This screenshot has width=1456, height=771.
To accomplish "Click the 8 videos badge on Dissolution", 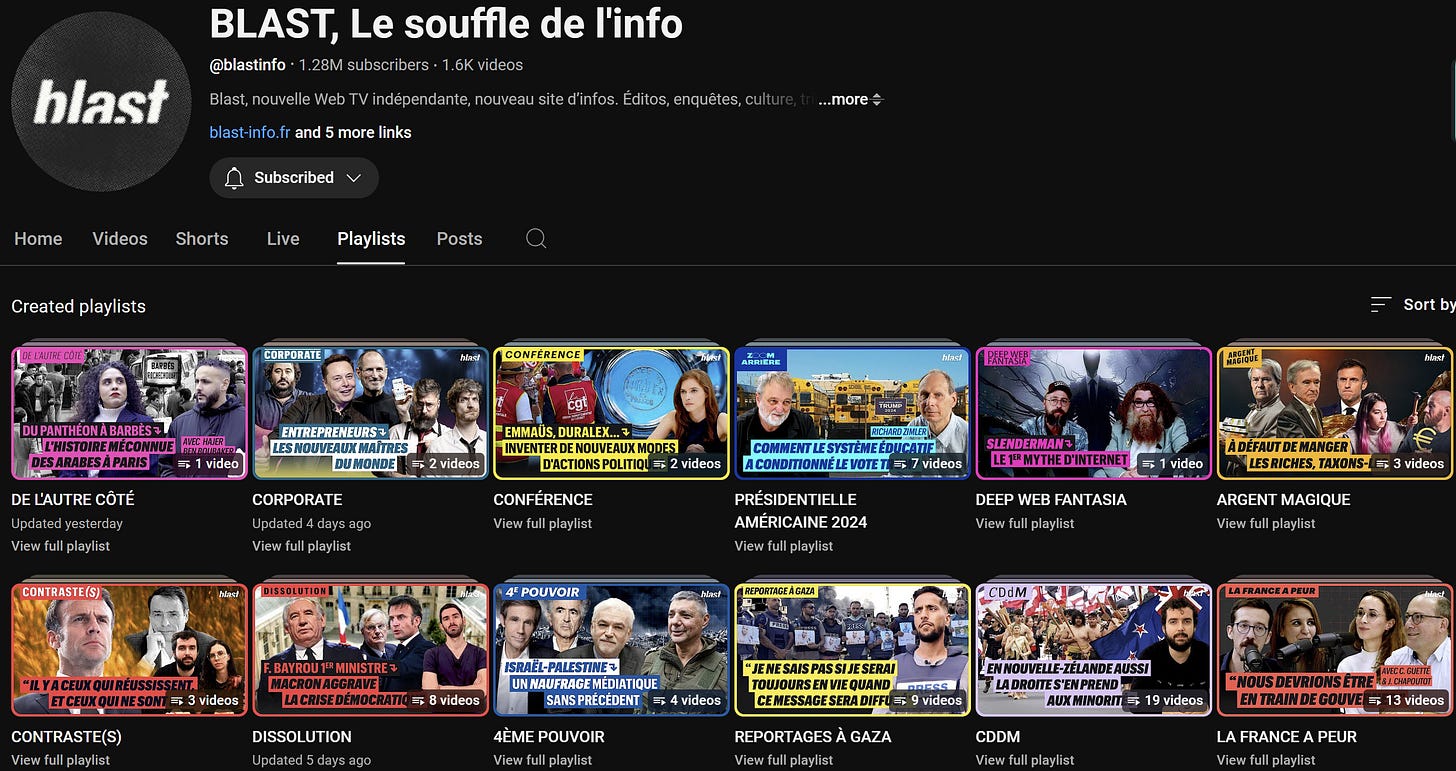I will (446, 700).
